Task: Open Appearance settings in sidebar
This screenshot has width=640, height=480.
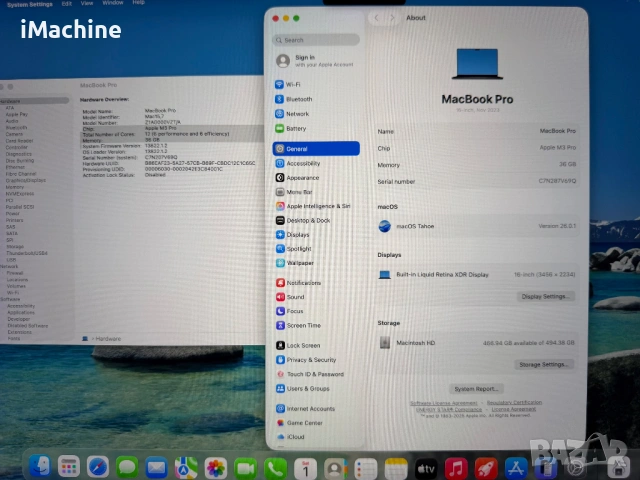Action: point(297,178)
